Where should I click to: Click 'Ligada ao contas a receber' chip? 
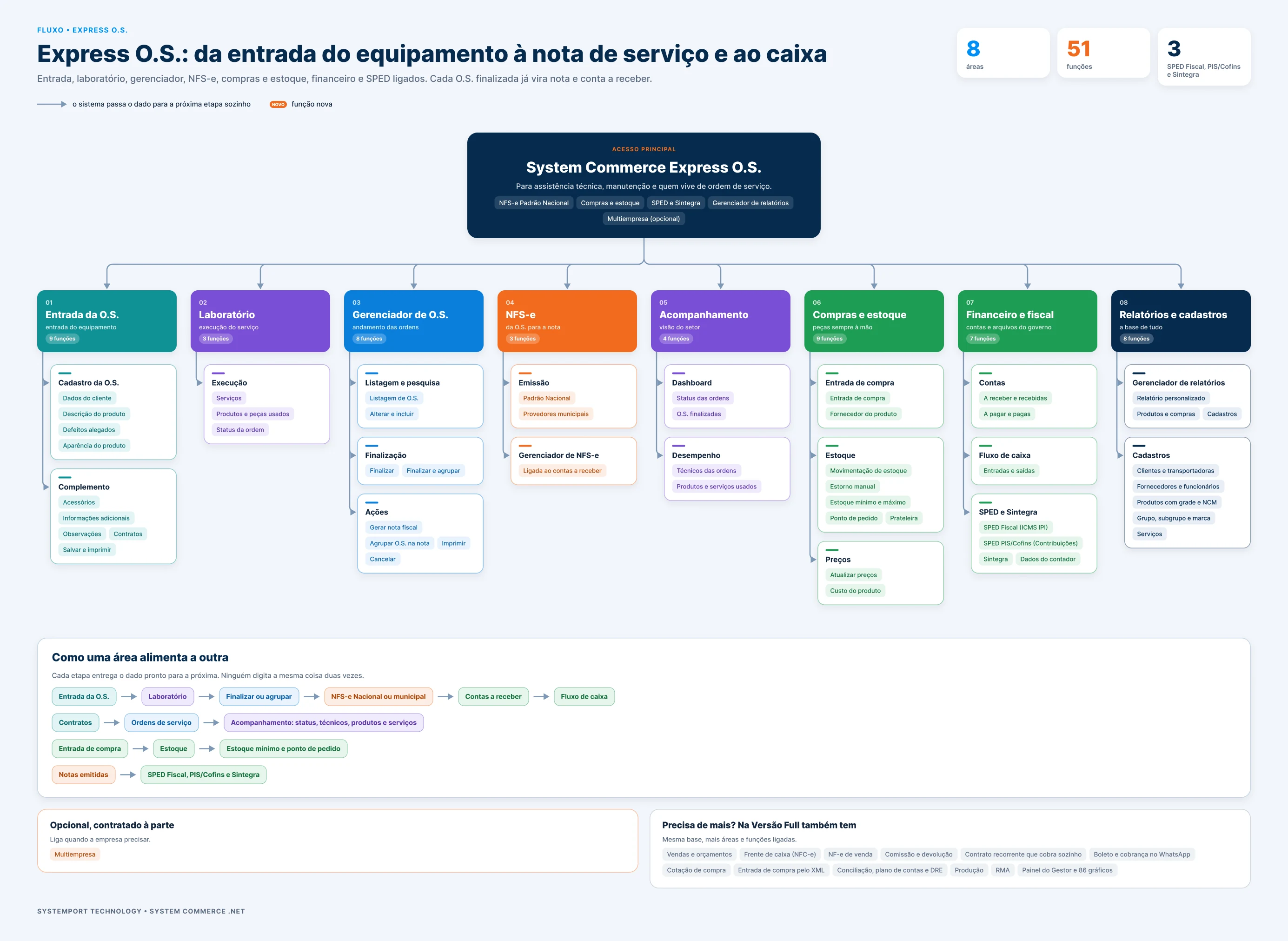562,471
